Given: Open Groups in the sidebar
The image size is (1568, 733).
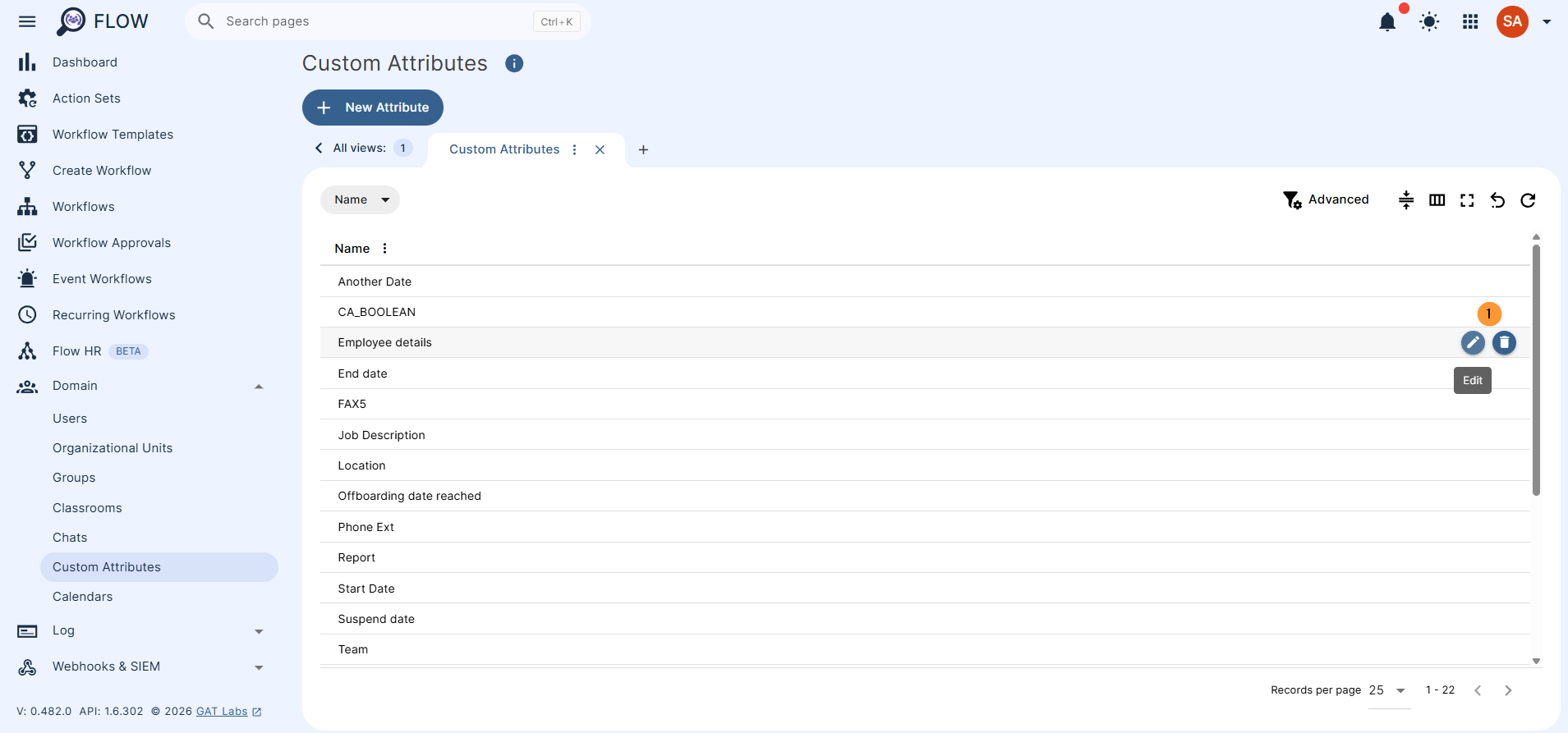Looking at the screenshot, I should pos(74,478).
